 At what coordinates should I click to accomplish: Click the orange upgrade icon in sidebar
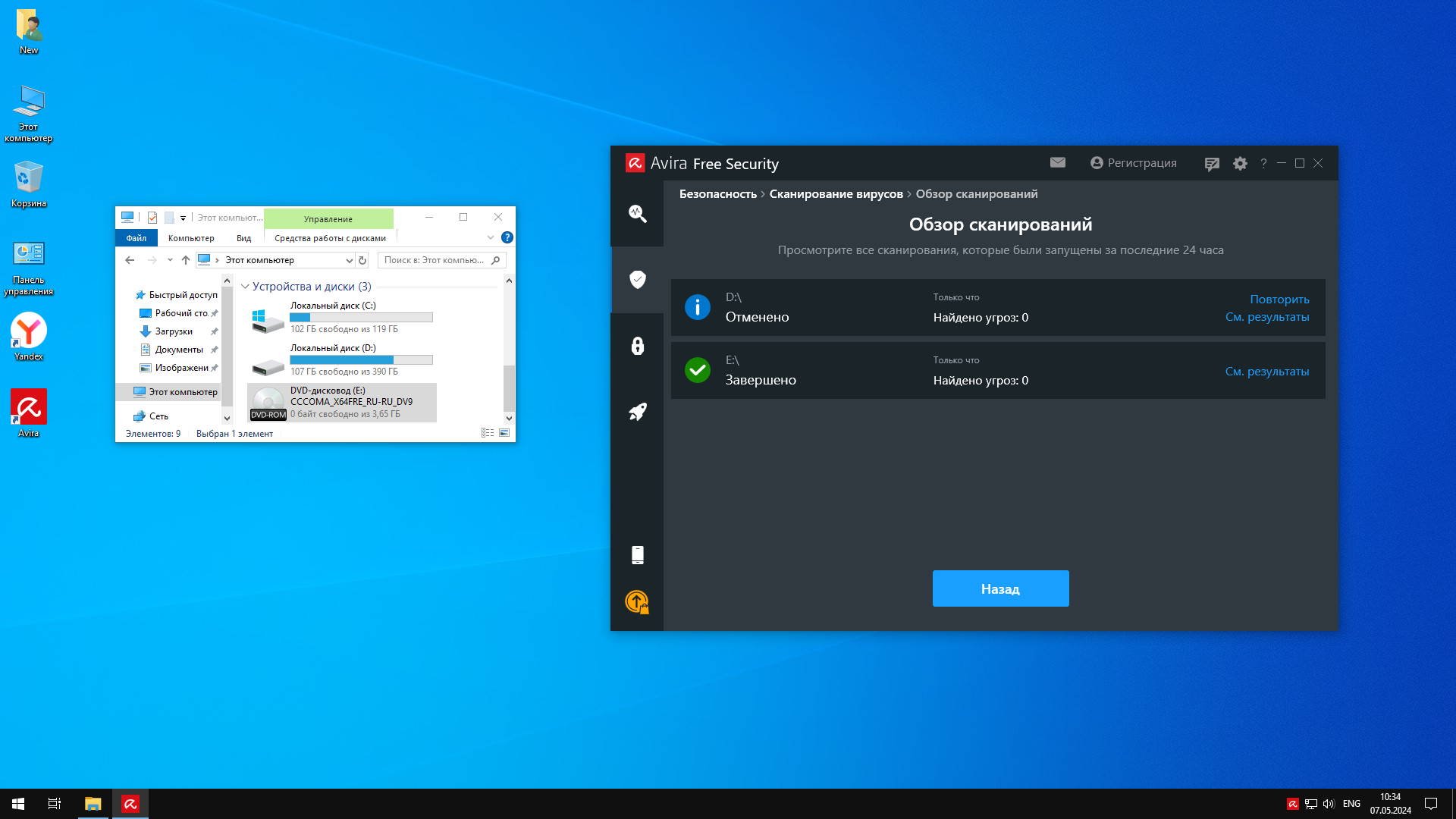(x=637, y=602)
